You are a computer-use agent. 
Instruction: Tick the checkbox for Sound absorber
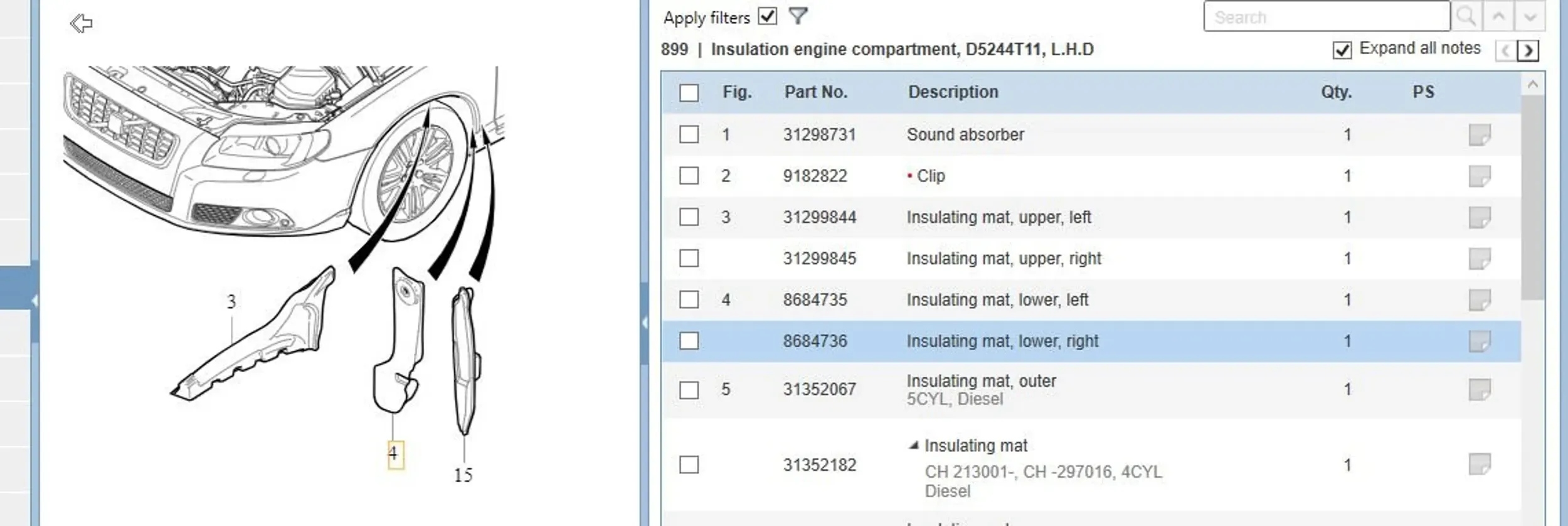coord(689,134)
